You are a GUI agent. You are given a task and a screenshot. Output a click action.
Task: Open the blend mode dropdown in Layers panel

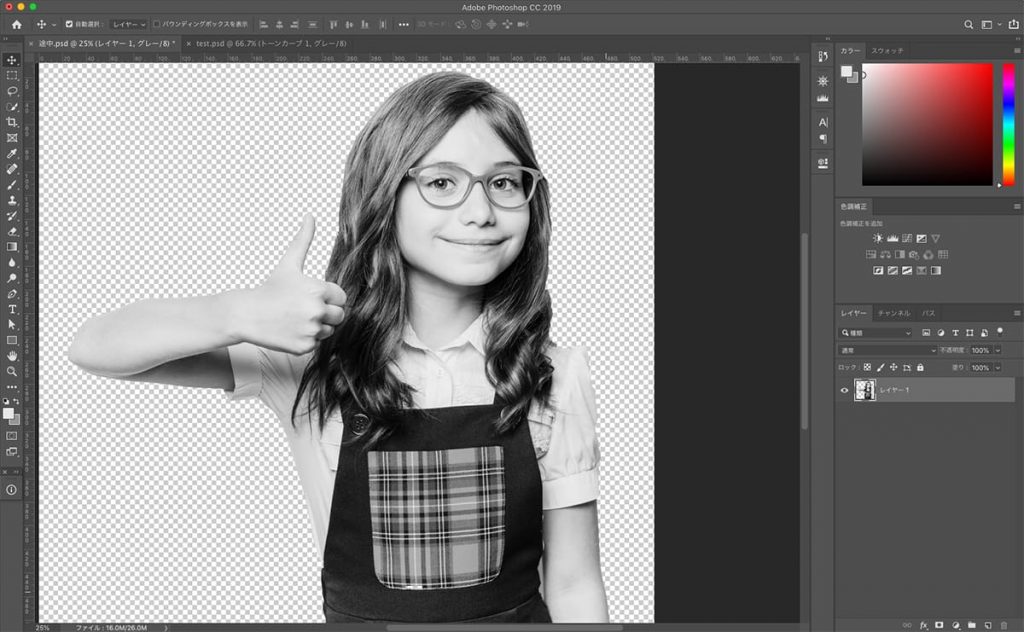(x=888, y=350)
